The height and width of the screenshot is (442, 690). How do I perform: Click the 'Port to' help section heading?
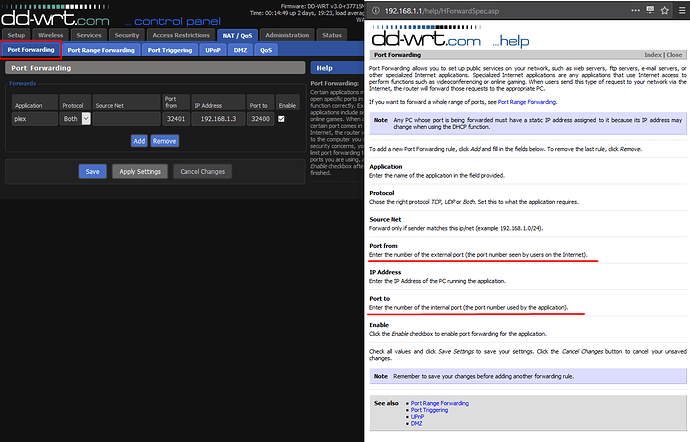point(380,298)
